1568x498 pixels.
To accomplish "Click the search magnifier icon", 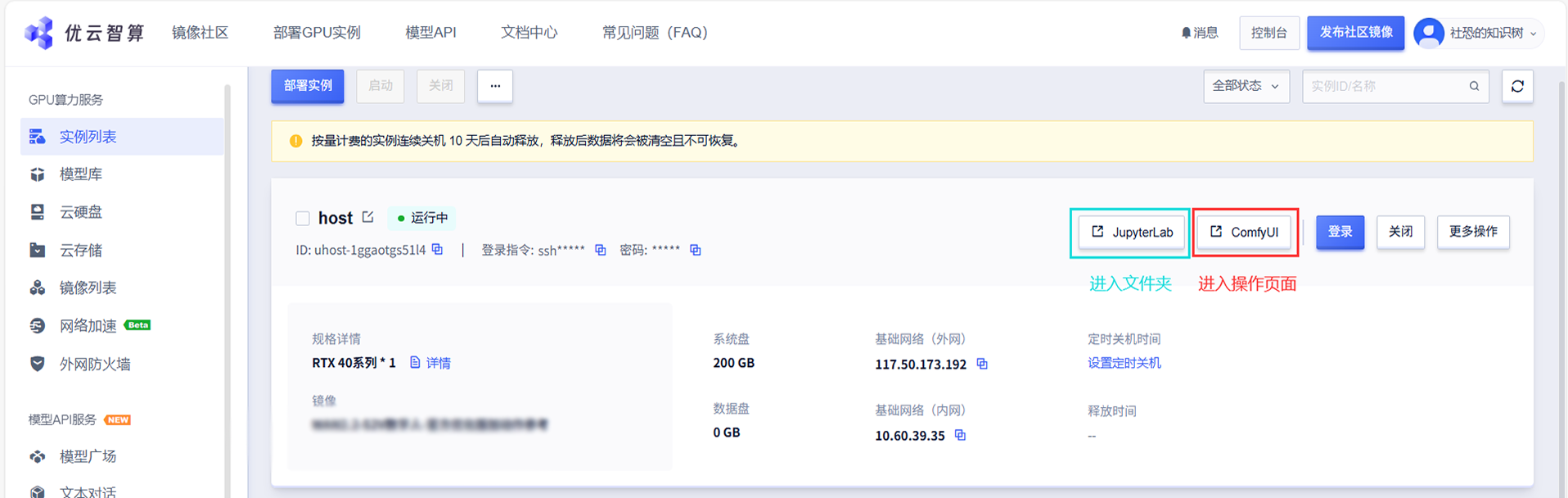I will click(1474, 86).
